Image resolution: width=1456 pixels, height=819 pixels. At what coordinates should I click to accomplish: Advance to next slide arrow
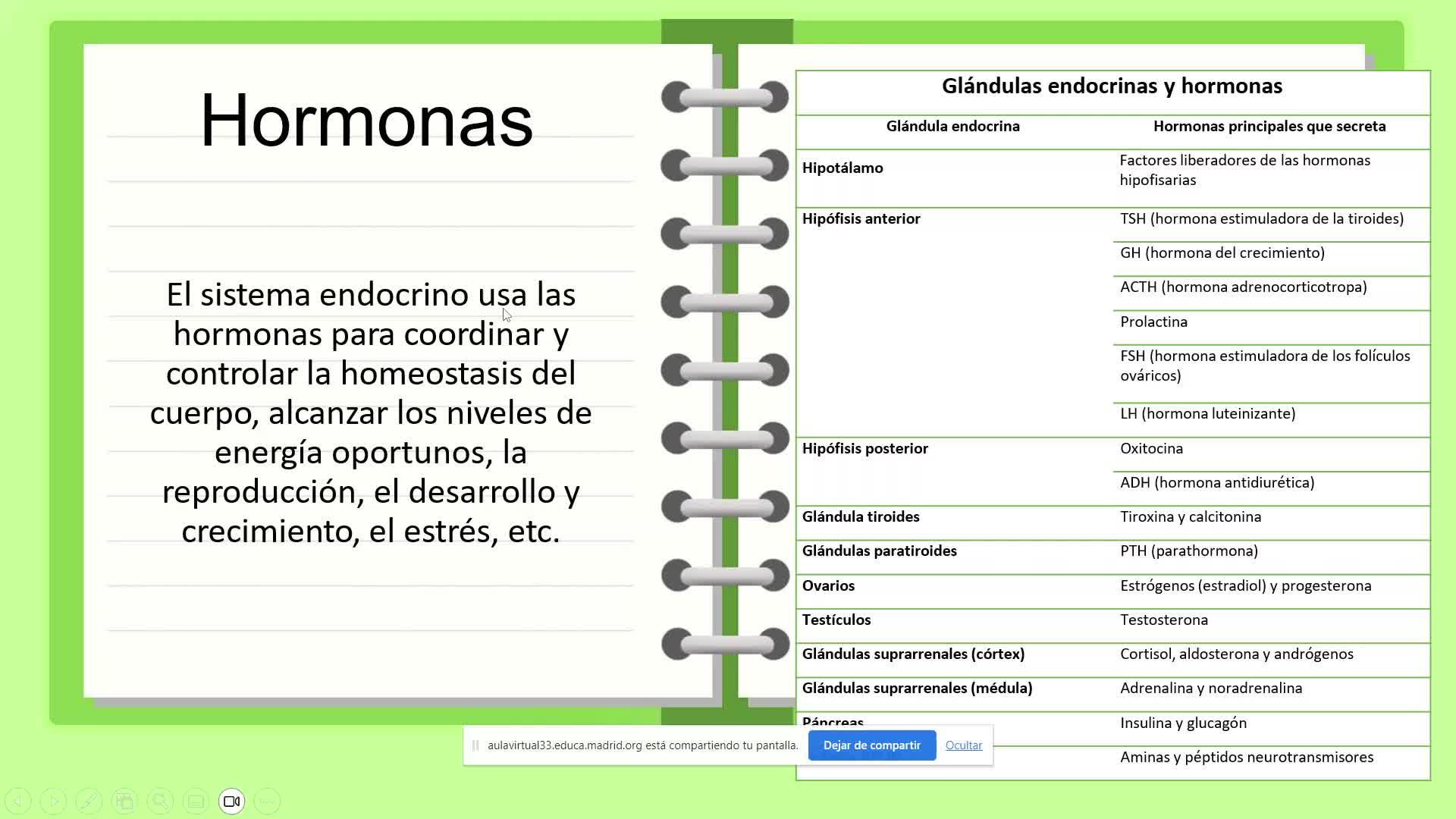tap(53, 801)
